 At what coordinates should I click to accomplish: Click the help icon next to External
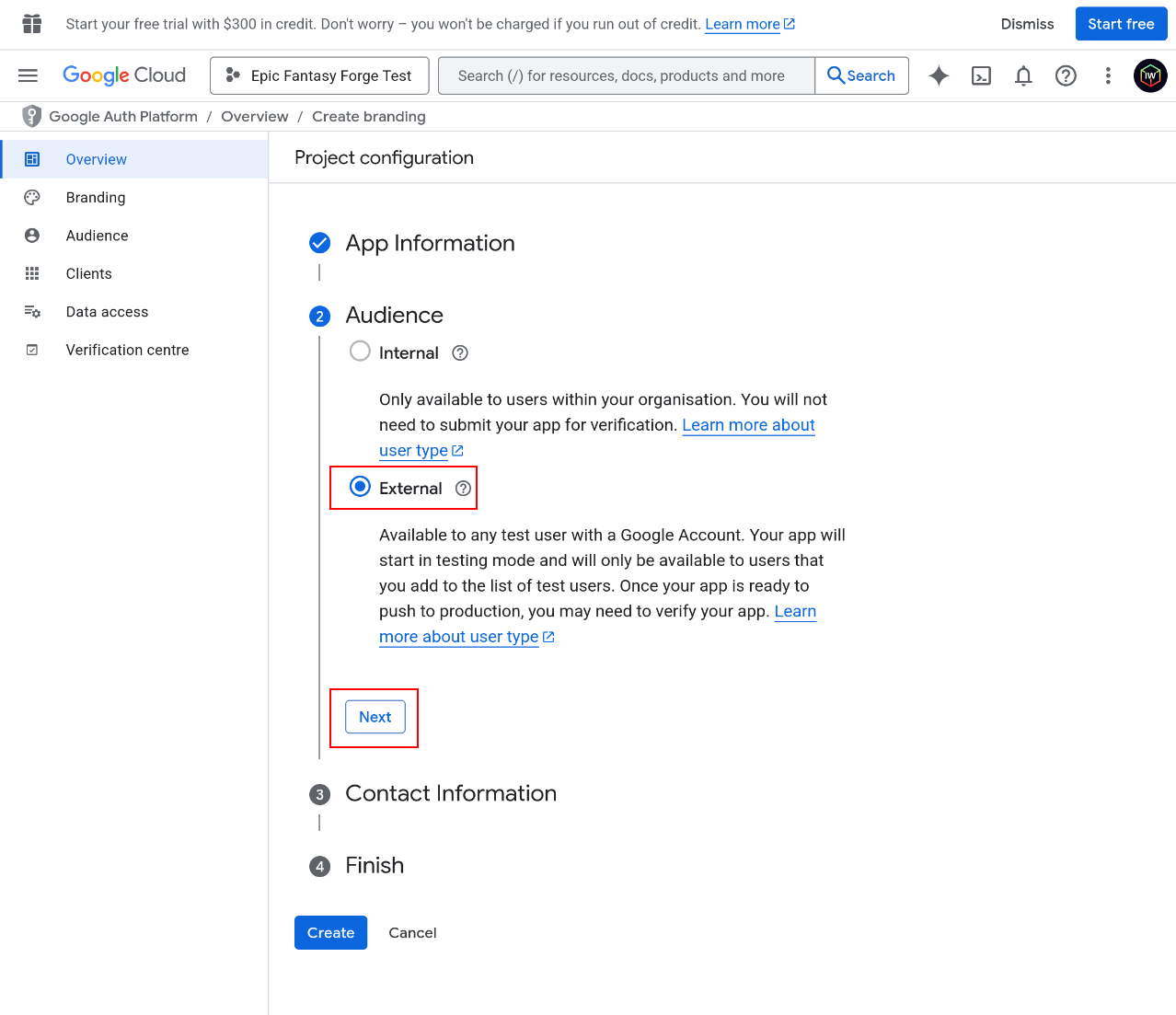(x=463, y=488)
